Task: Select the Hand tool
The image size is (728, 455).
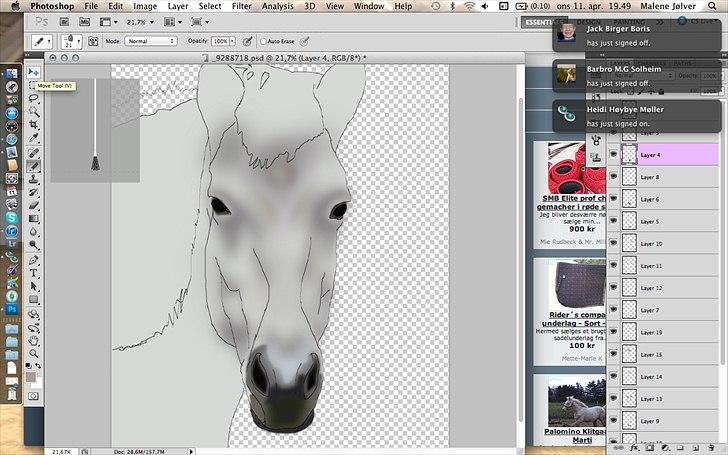Action: 34,338
